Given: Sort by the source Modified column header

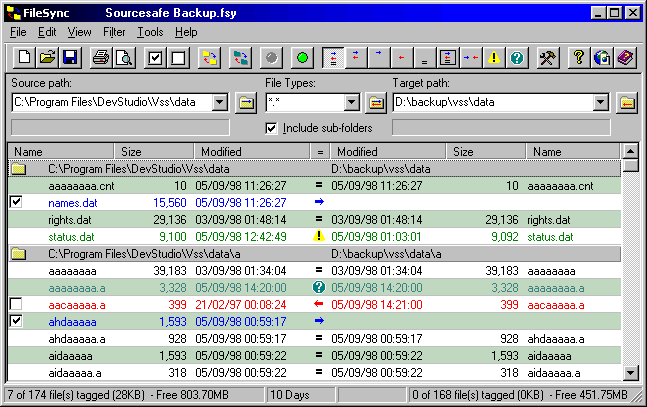Looking at the screenshot, I should (x=252, y=152).
